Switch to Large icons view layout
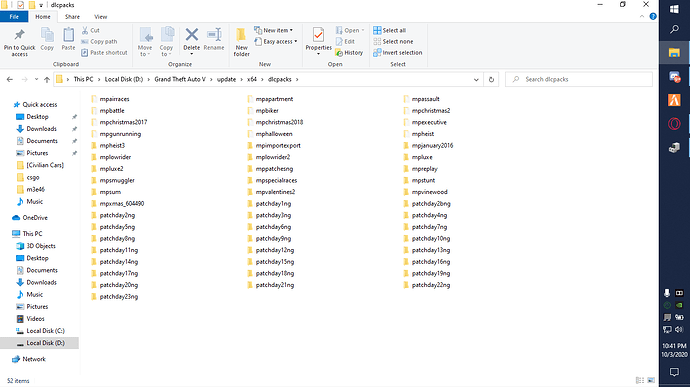This screenshot has height=387, width=690. click(651, 380)
